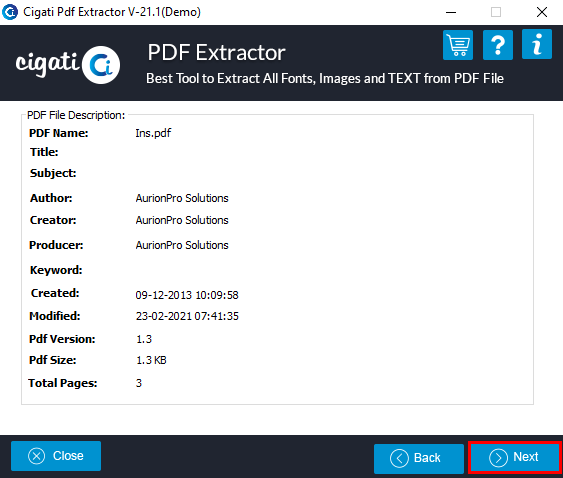Click the Total Pages value 3

139,383
